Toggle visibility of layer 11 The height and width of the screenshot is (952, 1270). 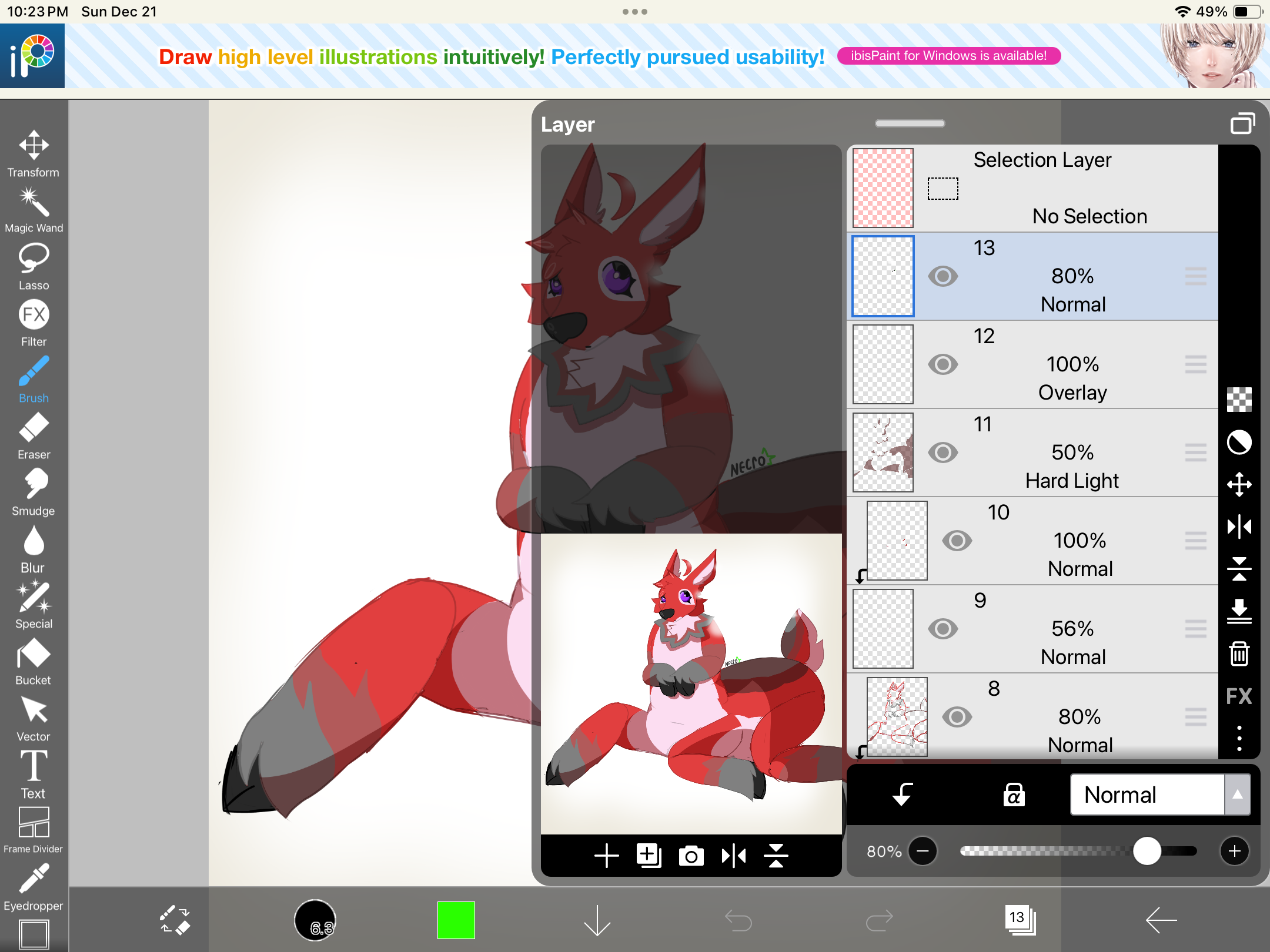[x=943, y=452]
